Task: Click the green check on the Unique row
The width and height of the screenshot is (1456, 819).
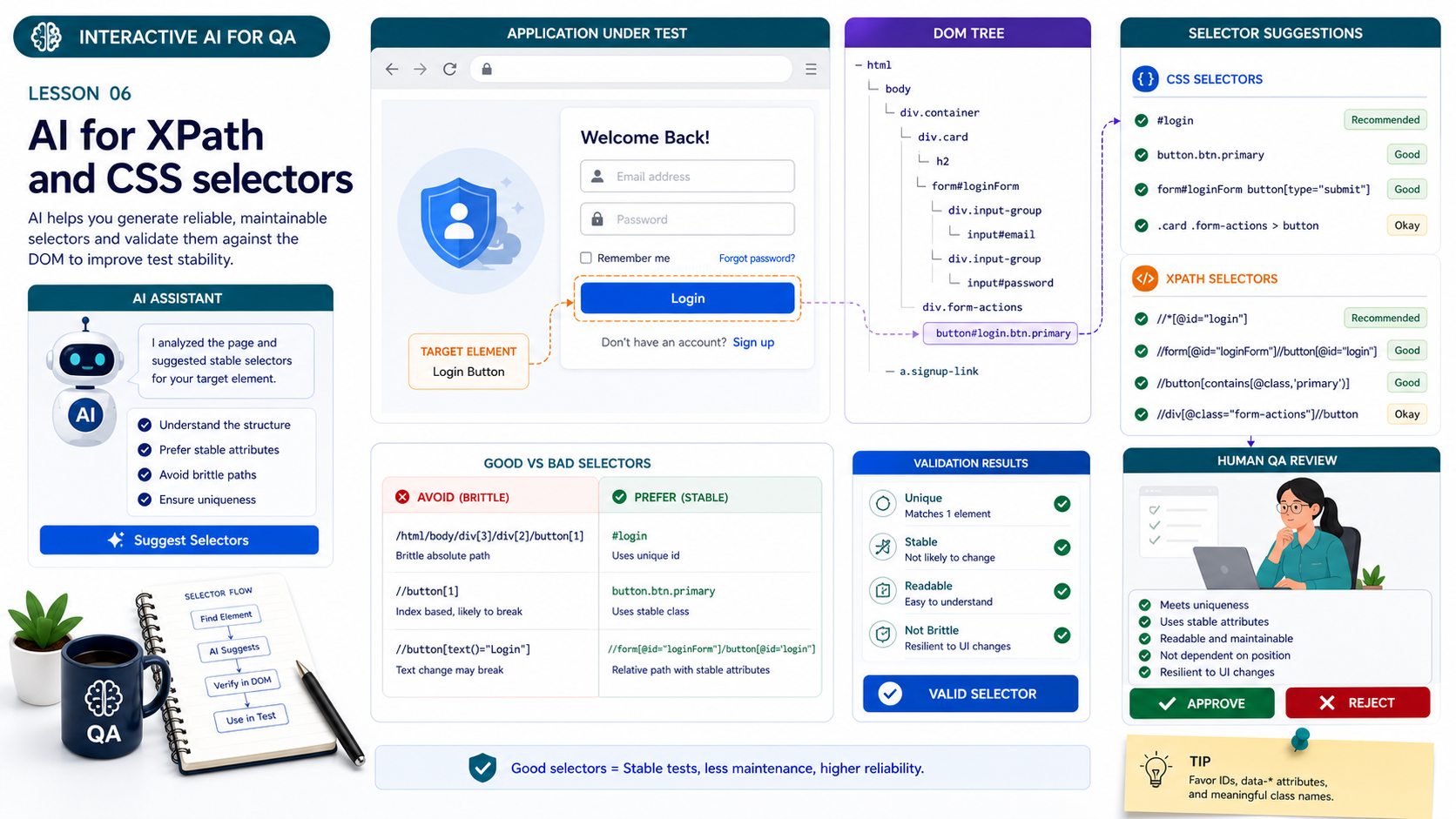Action: coord(1062,503)
